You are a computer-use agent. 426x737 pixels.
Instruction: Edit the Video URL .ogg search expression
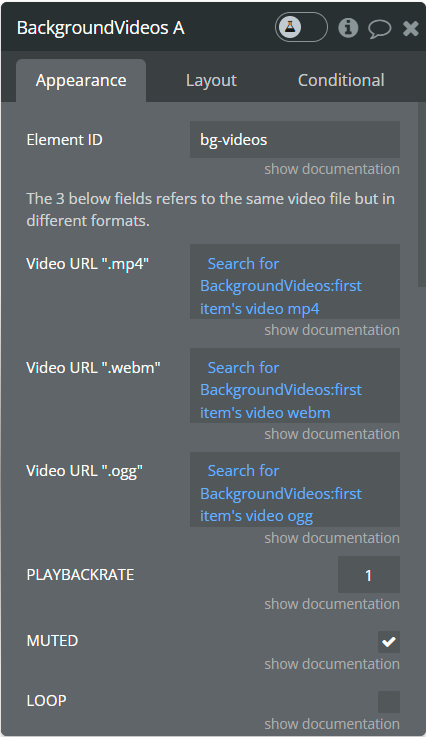pyautogui.click(x=295, y=489)
